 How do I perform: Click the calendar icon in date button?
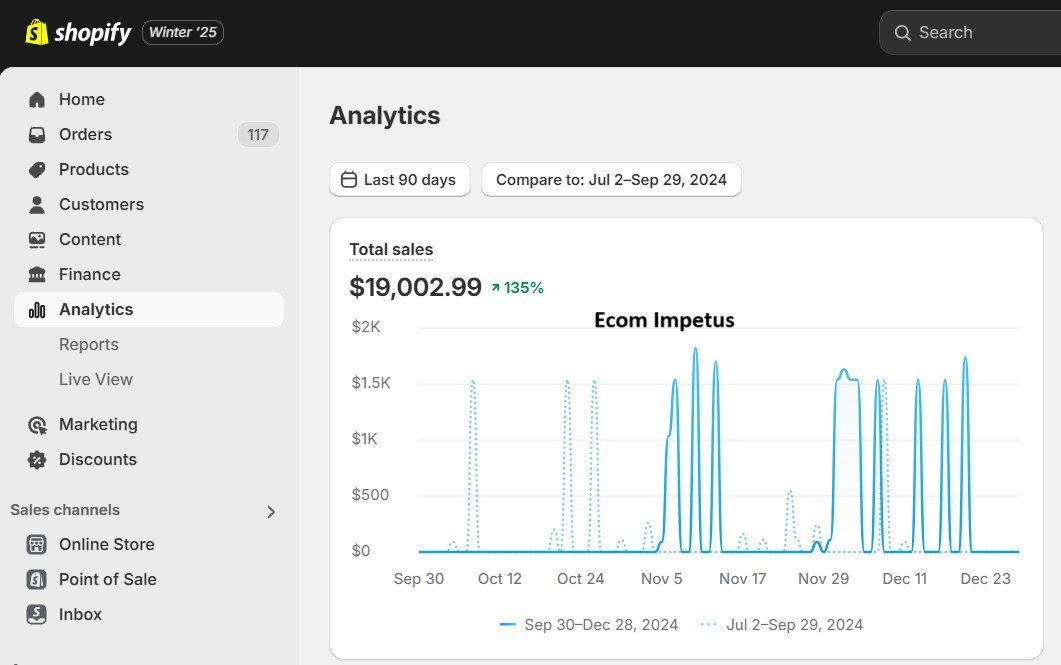pos(348,180)
